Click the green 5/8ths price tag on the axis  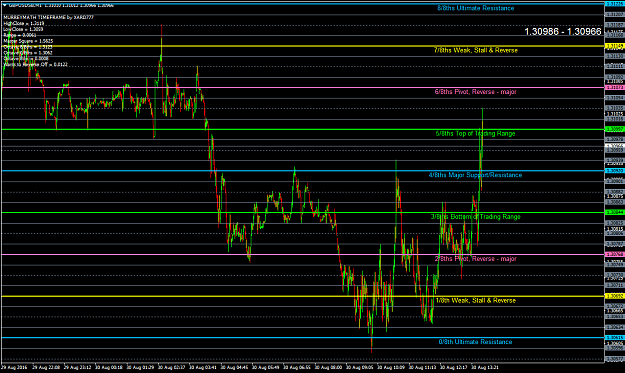coord(615,129)
